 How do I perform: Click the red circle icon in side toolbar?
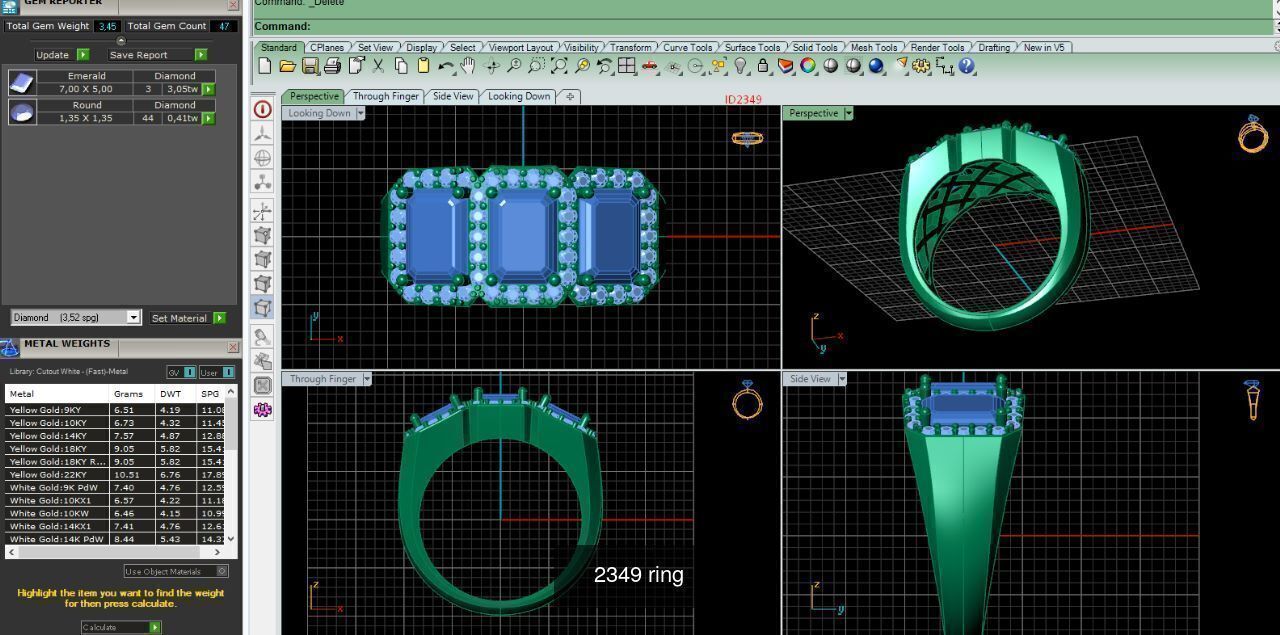pyautogui.click(x=262, y=109)
